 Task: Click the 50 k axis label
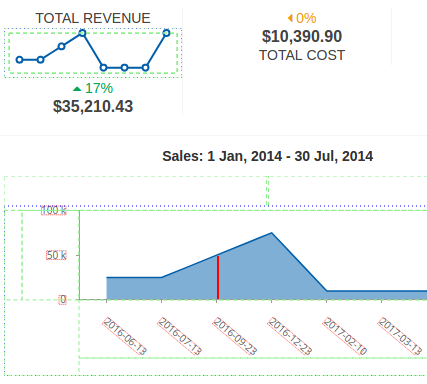[x=56, y=256]
